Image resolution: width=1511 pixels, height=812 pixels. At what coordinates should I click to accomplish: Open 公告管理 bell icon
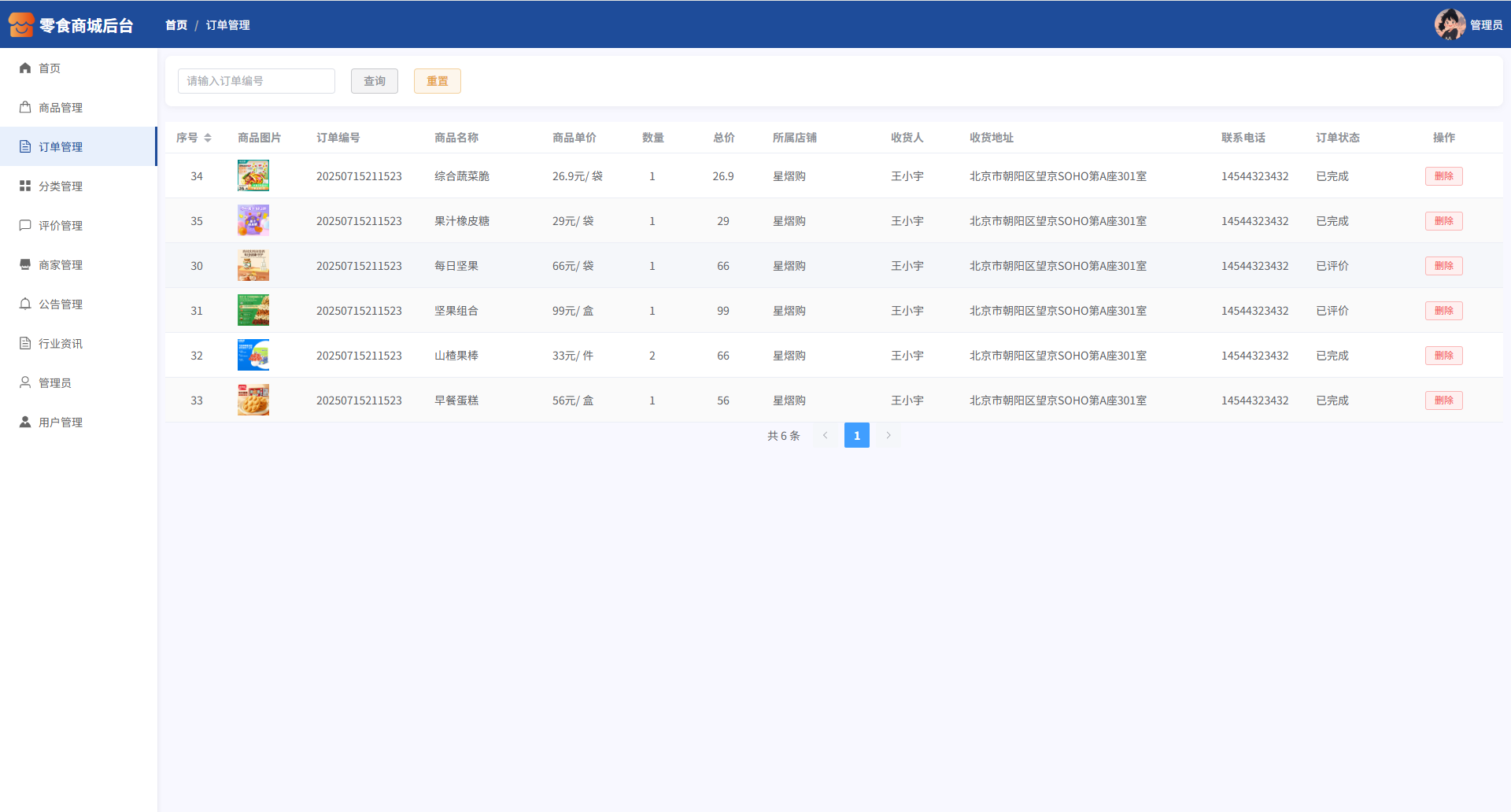pyautogui.click(x=25, y=304)
